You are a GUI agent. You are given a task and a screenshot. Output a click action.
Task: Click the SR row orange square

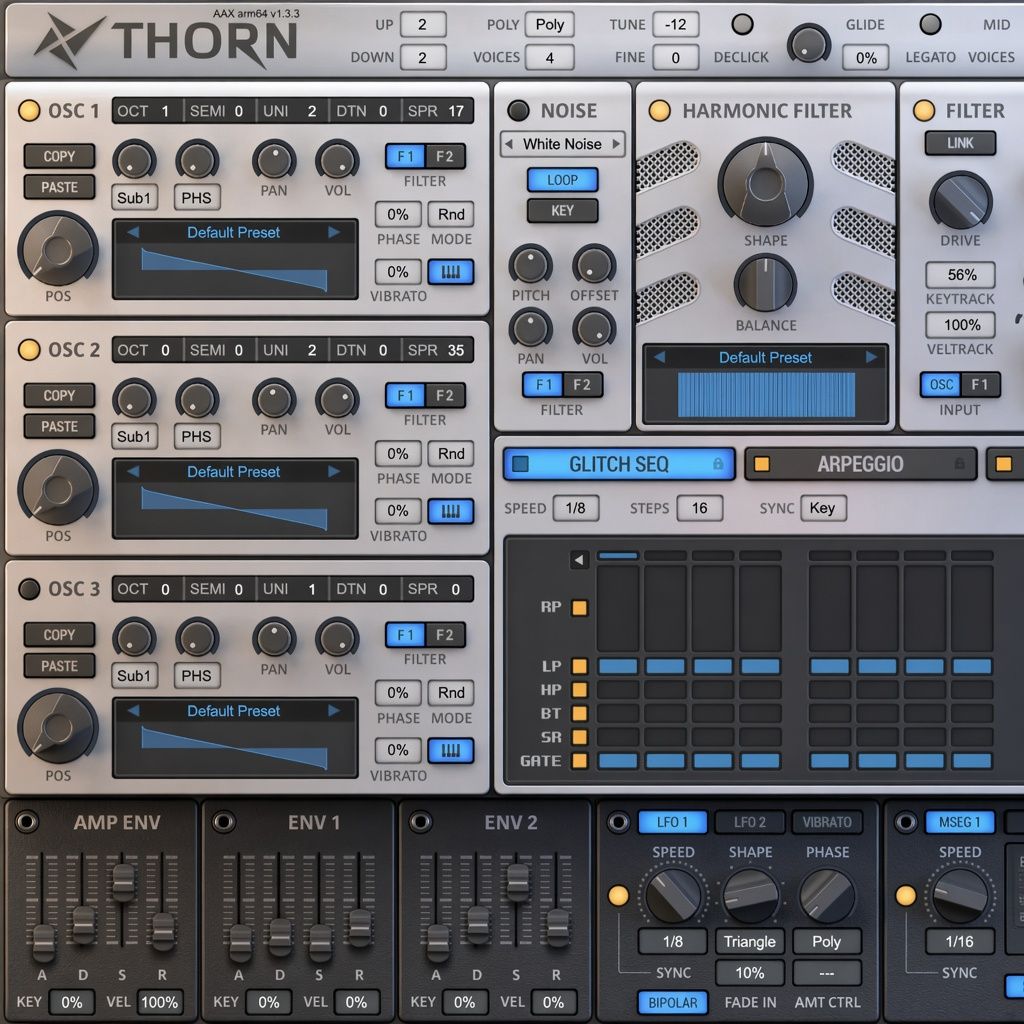[x=579, y=737]
